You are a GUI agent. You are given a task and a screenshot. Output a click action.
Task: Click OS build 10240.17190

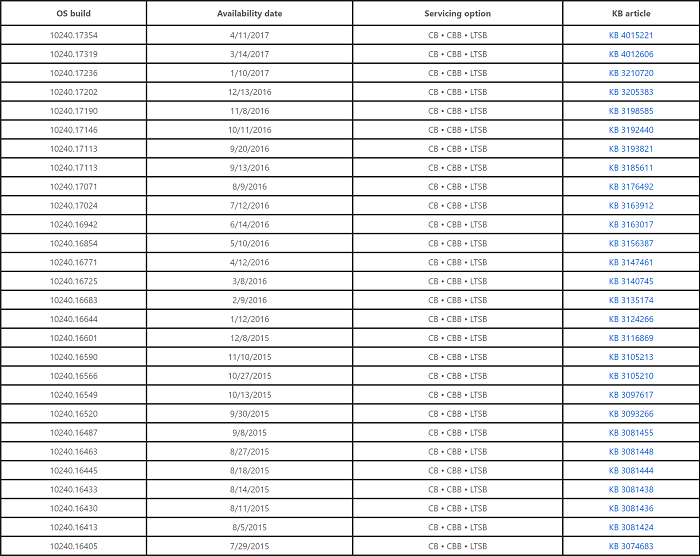pos(74,111)
